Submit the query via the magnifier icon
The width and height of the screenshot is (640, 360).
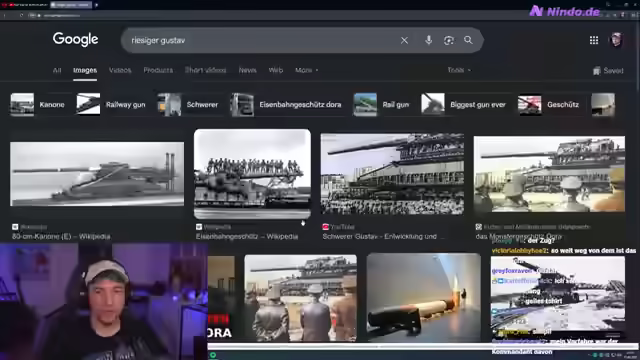point(468,40)
